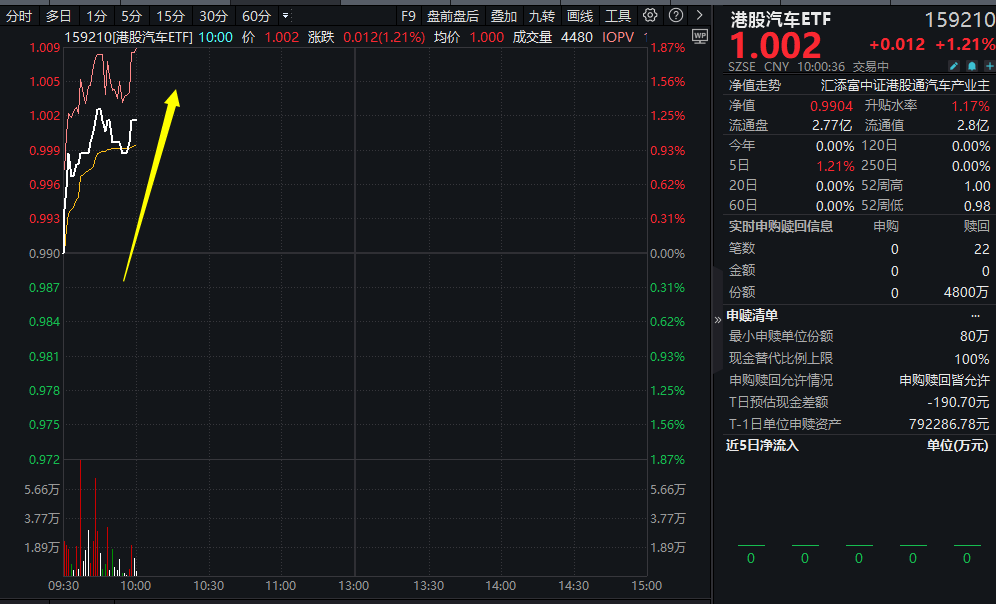Open the settings gear icon on the toolbar
The width and height of the screenshot is (996, 604).
pyautogui.click(x=650, y=16)
